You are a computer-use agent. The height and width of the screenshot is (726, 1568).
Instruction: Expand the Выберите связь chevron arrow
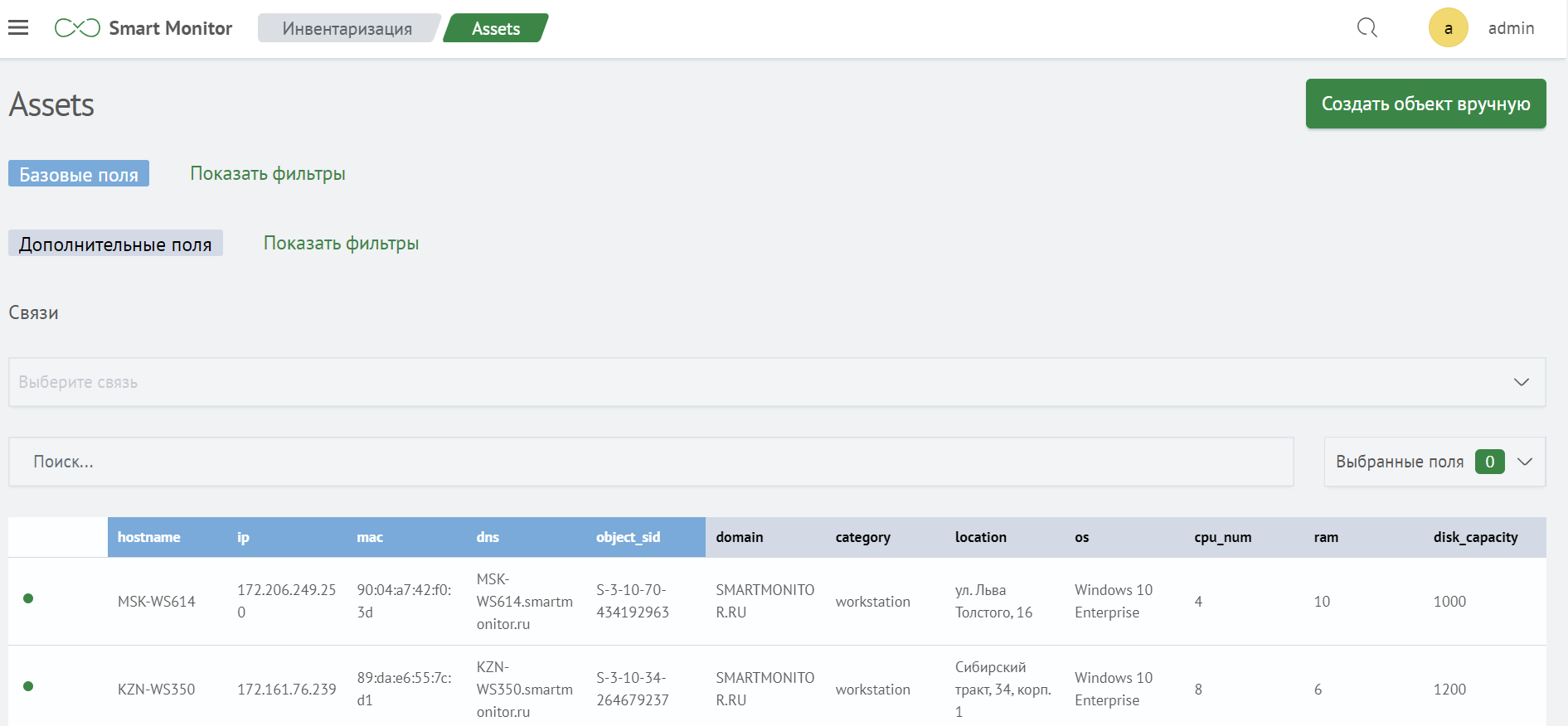point(1522,382)
